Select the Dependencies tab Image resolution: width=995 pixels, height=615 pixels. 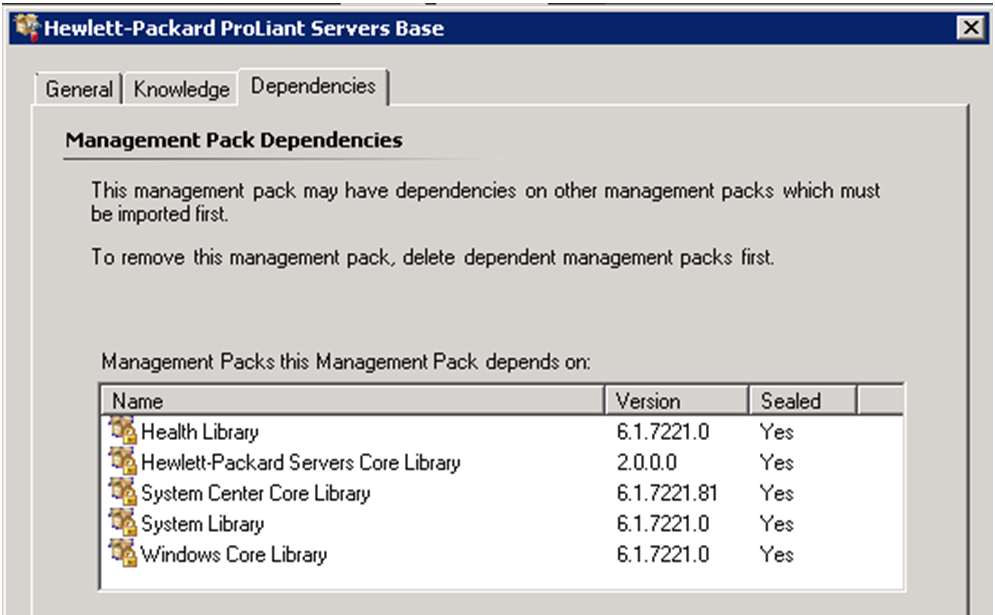click(313, 86)
